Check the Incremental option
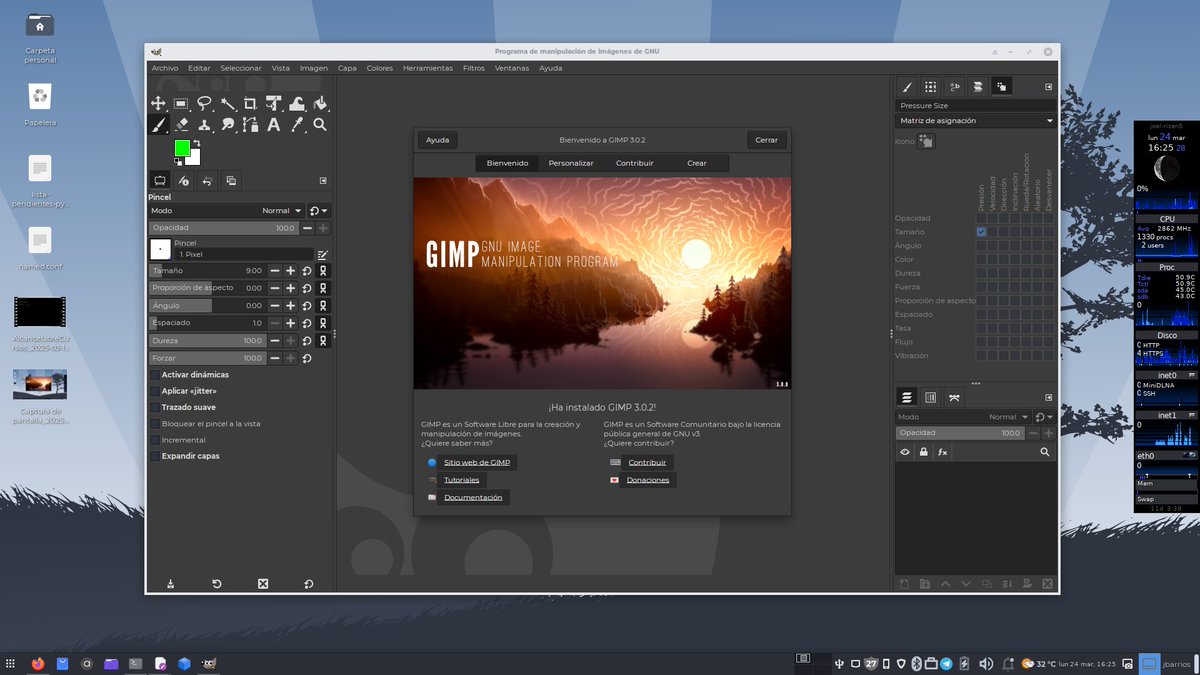Viewport: 1200px width, 675px height. tap(154, 440)
